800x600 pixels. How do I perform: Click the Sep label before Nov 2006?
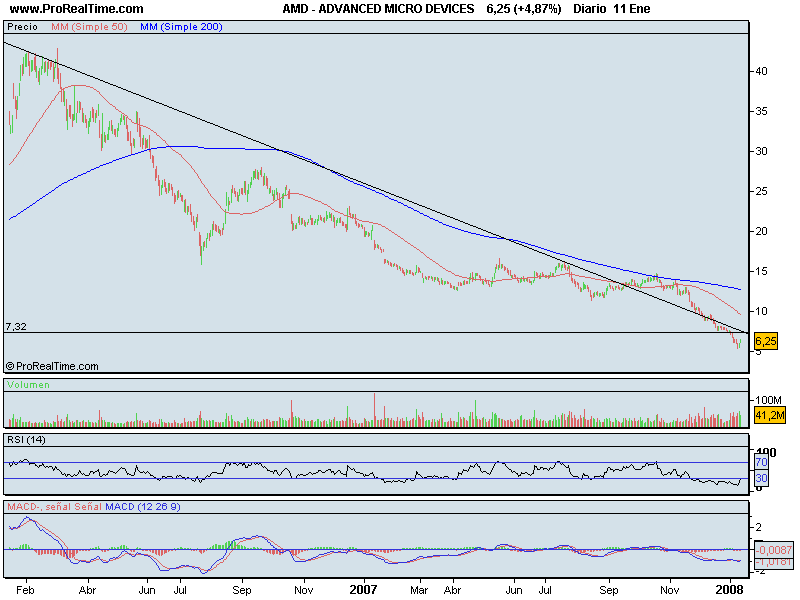point(241,590)
